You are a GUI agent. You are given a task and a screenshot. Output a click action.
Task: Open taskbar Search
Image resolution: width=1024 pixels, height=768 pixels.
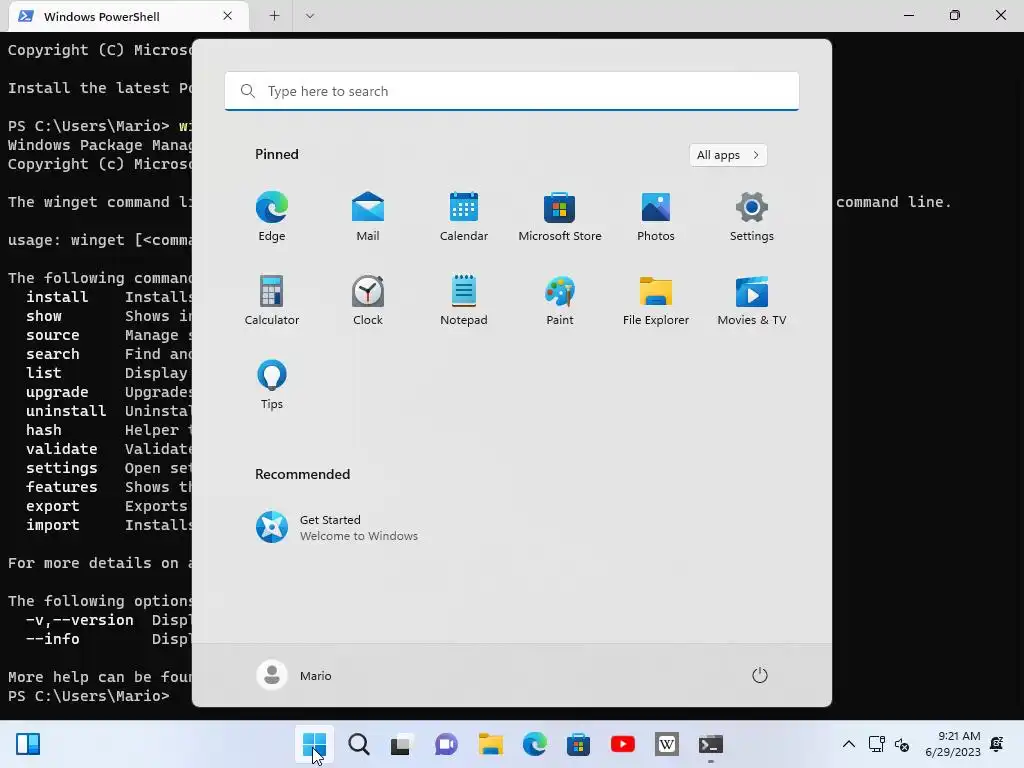(359, 744)
